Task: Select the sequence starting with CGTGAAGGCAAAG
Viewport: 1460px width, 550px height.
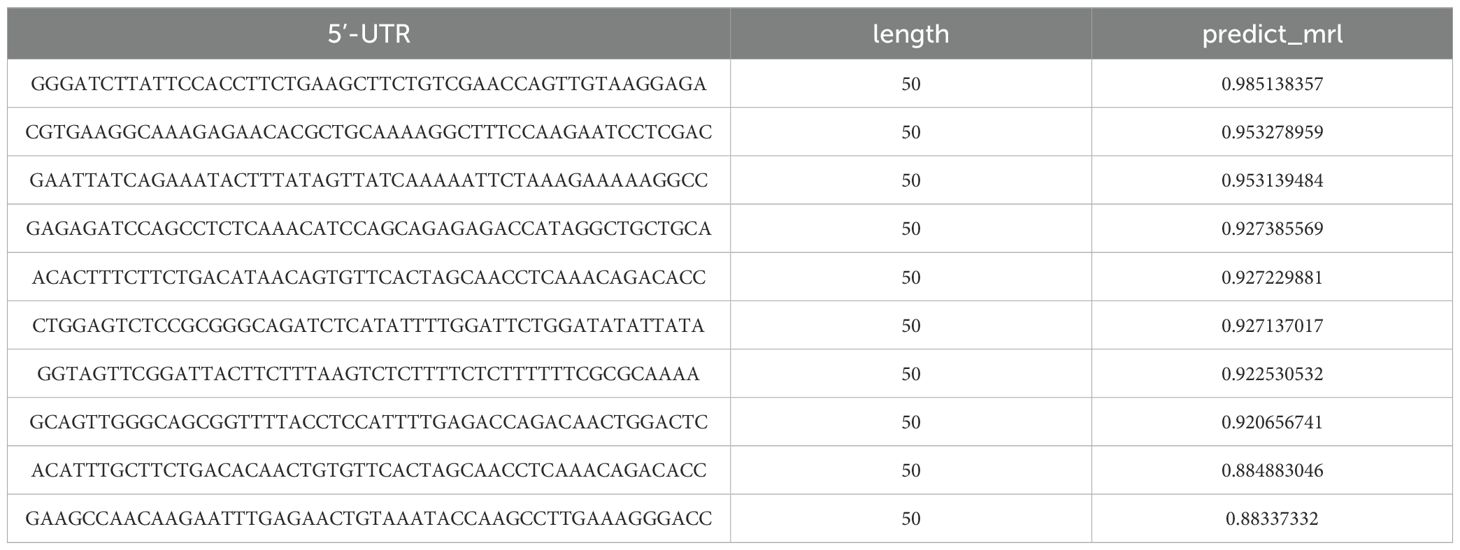Action: click(368, 132)
